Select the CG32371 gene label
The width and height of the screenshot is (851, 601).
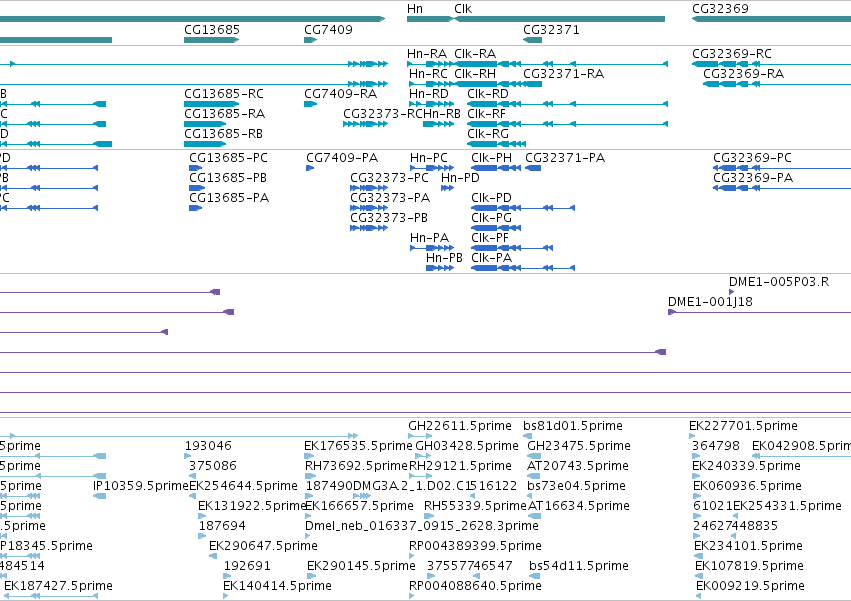pos(551,30)
